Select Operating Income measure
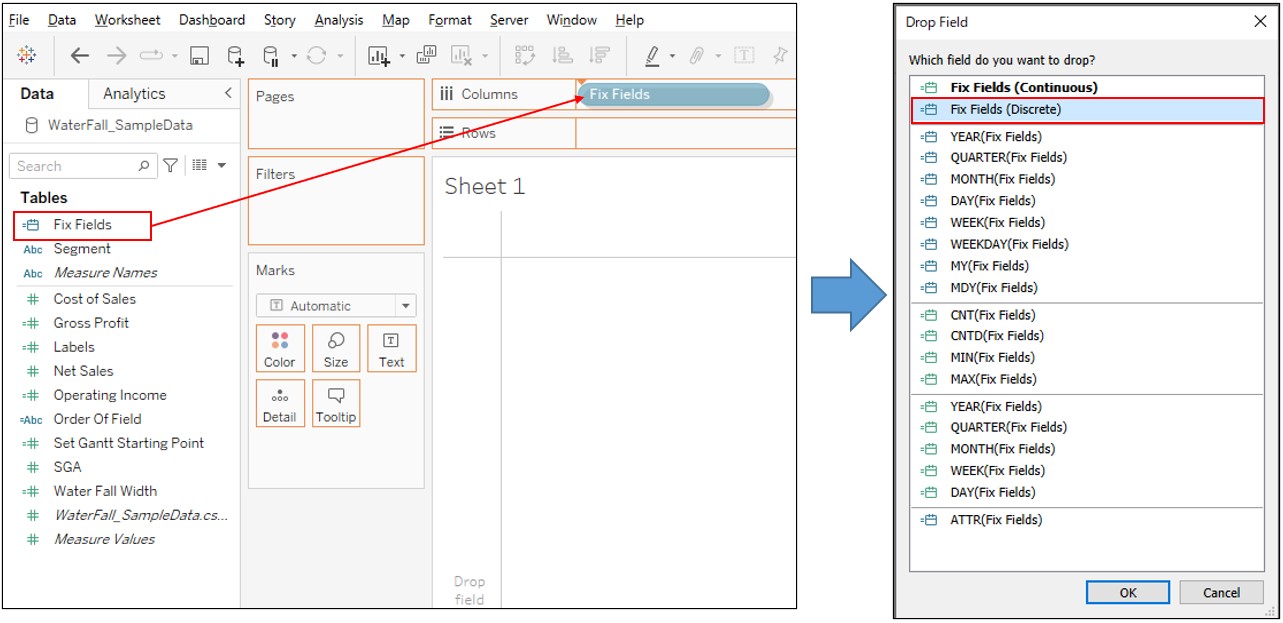The height and width of the screenshot is (623, 1283). point(110,394)
